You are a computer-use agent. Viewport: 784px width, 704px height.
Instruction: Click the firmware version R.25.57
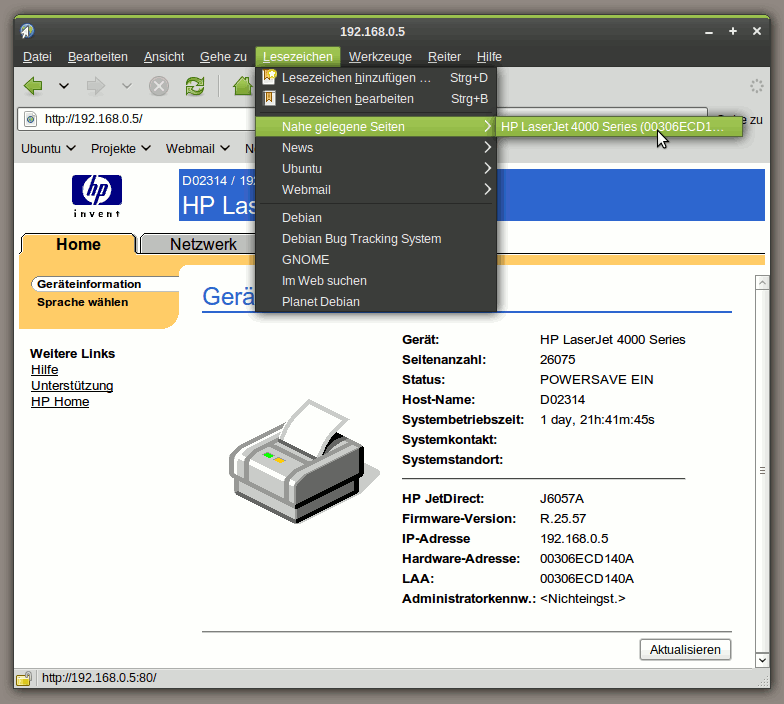pos(562,518)
